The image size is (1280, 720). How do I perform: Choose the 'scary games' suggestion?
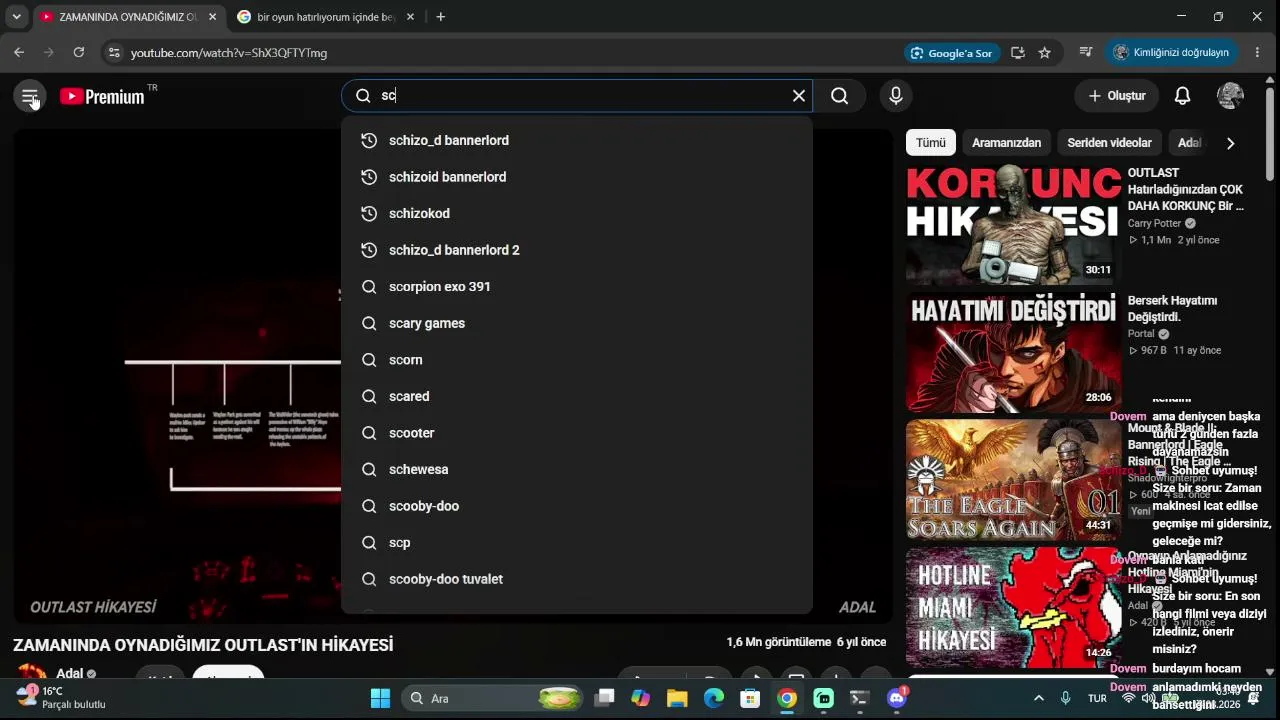pos(577,323)
